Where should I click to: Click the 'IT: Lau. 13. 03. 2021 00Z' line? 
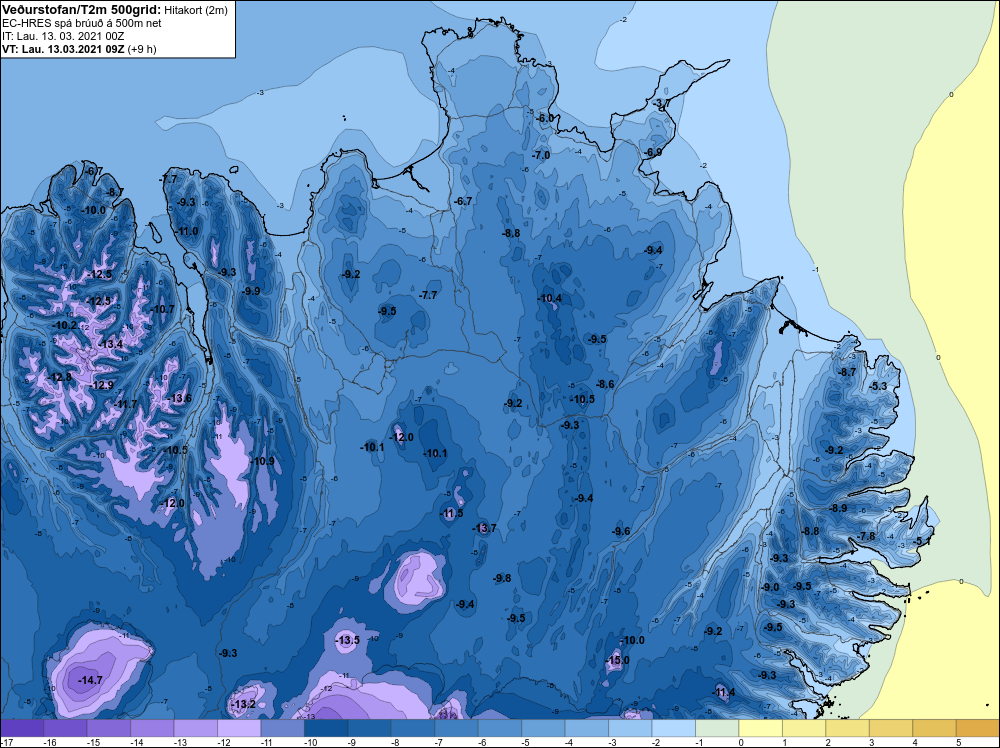coord(63,36)
